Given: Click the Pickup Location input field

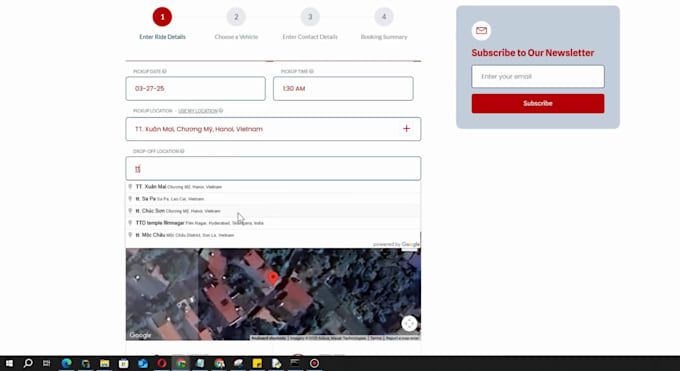Looking at the screenshot, I should pyautogui.click(x=273, y=129).
